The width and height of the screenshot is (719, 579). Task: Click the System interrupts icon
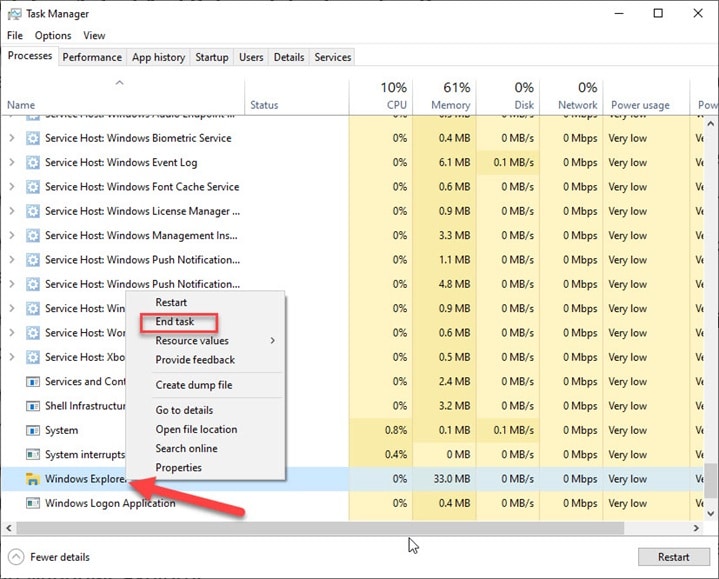(x=33, y=454)
